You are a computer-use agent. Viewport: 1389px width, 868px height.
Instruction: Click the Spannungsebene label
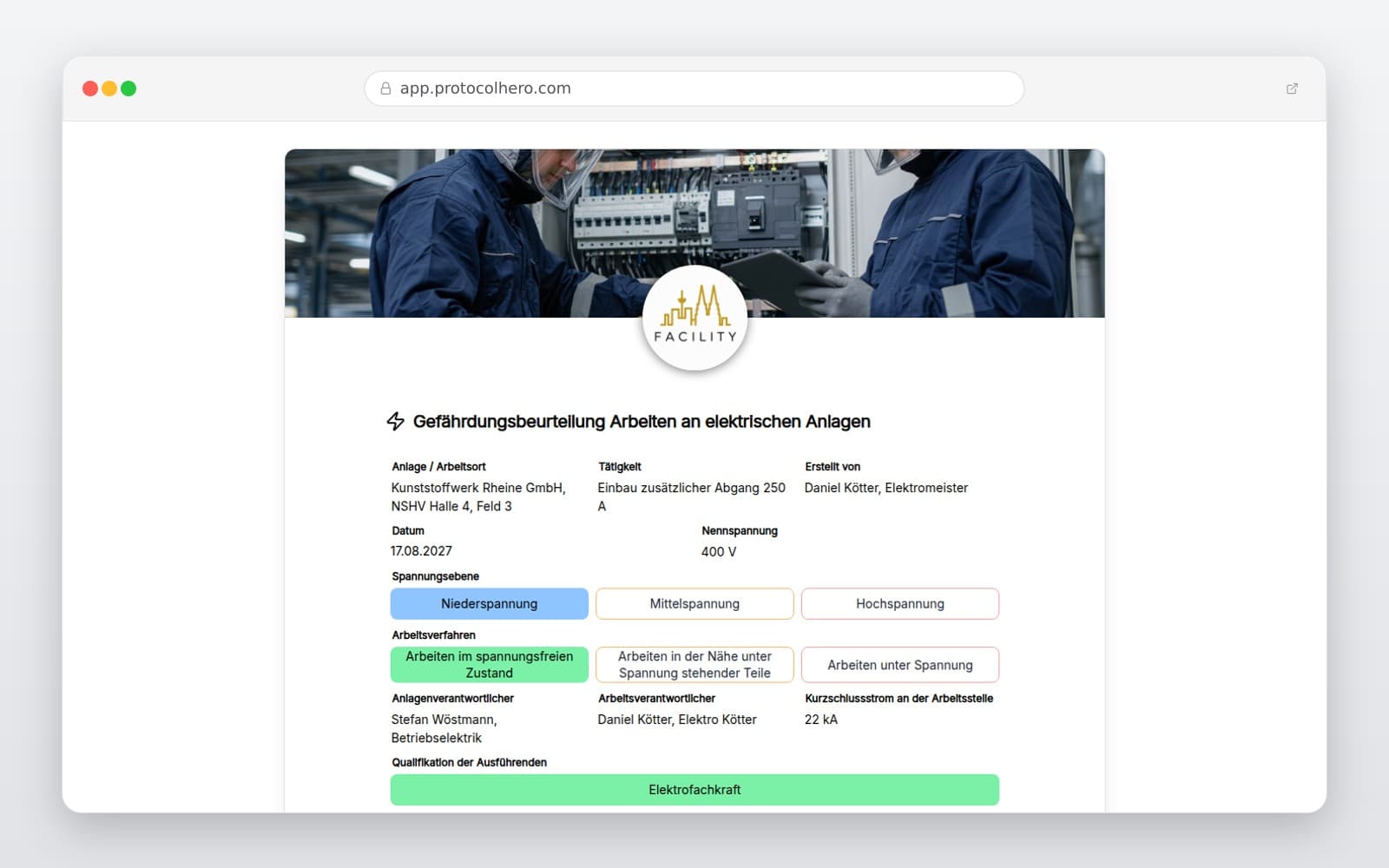point(436,576)
